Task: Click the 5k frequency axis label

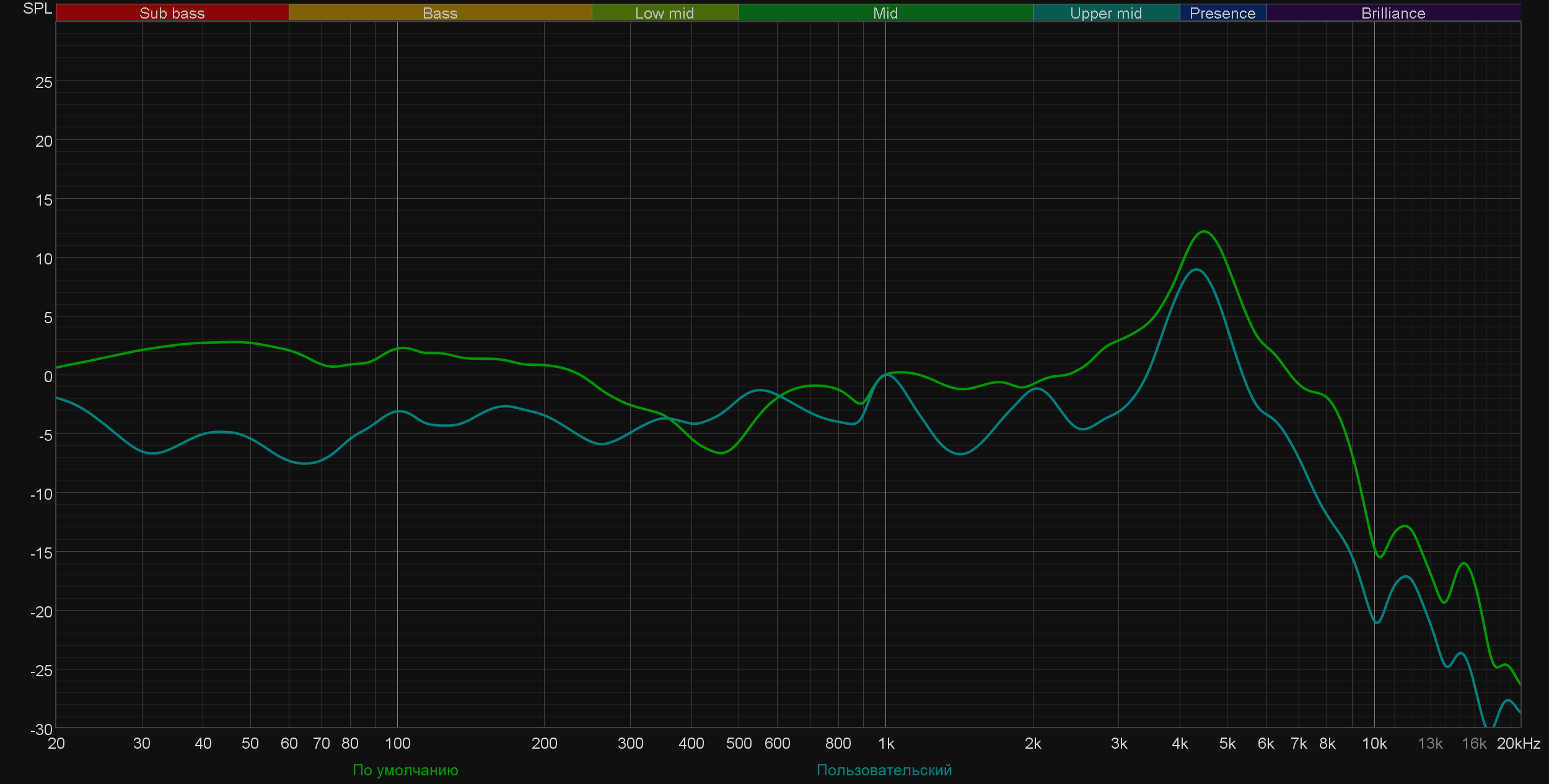Action: pyautogui.click(x=1227, y=743)
